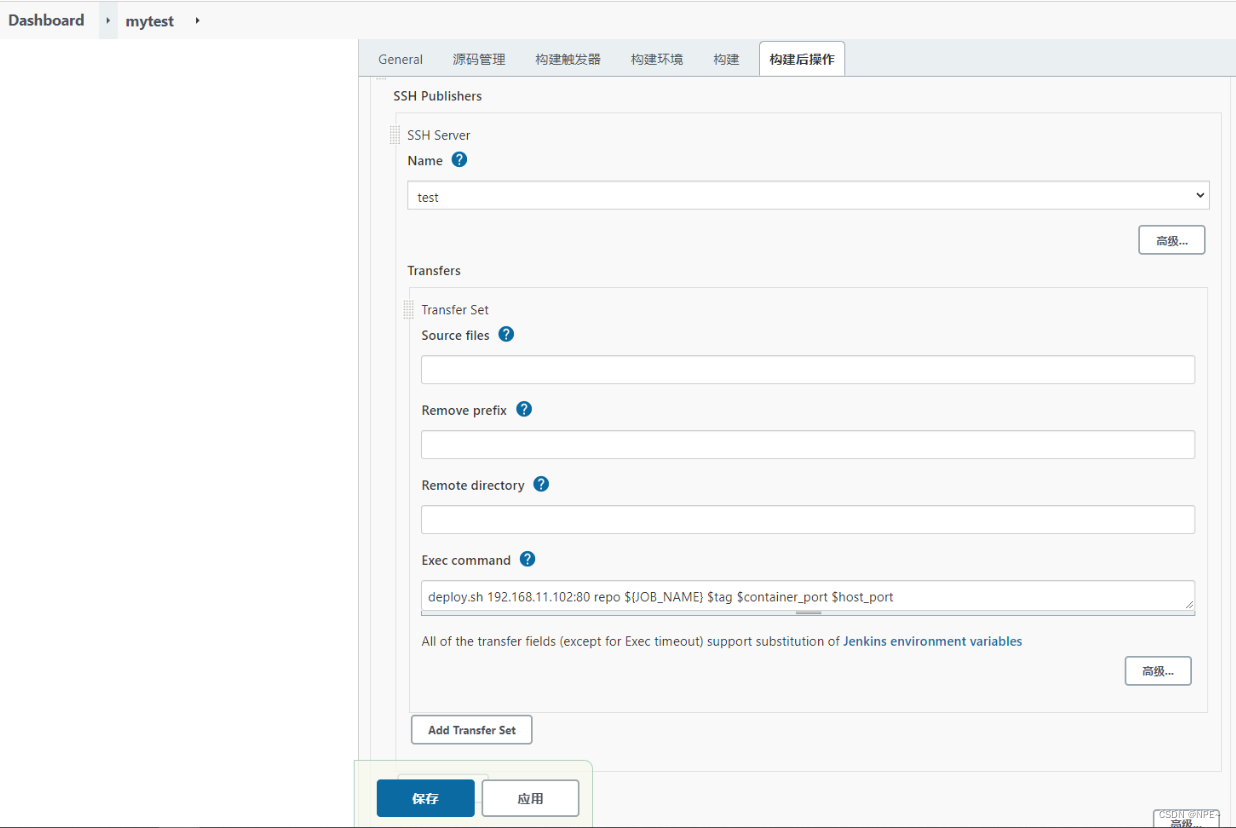Viewport: 1236px width, 828px height.
Task: Save the job with 保存
Action: tap(425, 798)
